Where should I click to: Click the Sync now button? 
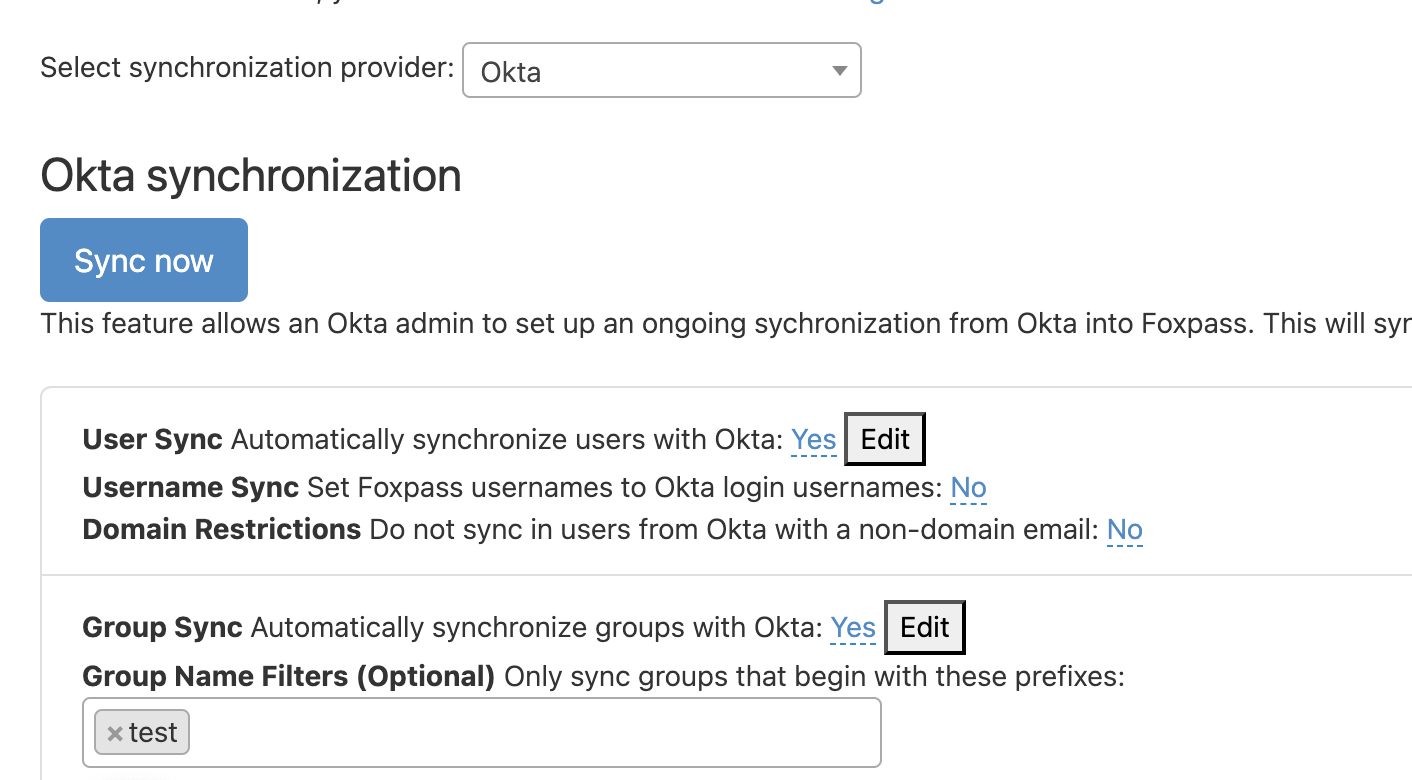point(144,260)
